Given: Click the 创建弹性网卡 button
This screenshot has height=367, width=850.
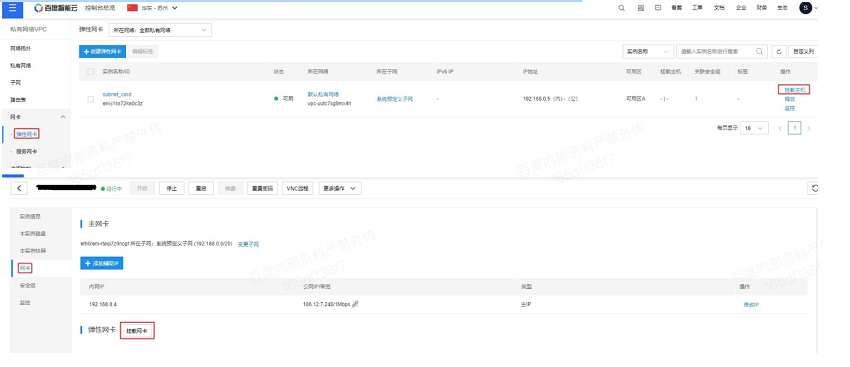Looking at the screenshot, I should click(102, 51).
